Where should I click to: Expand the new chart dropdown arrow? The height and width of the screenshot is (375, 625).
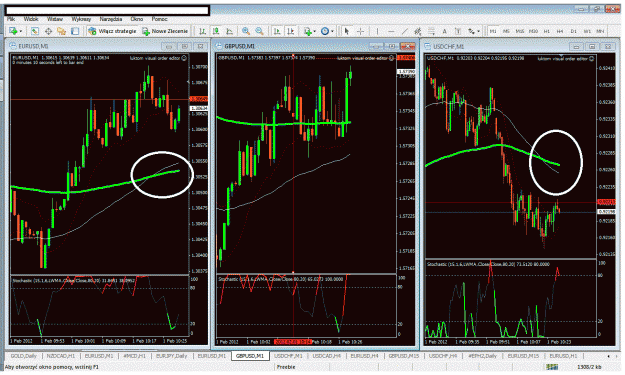pos(20,31)
